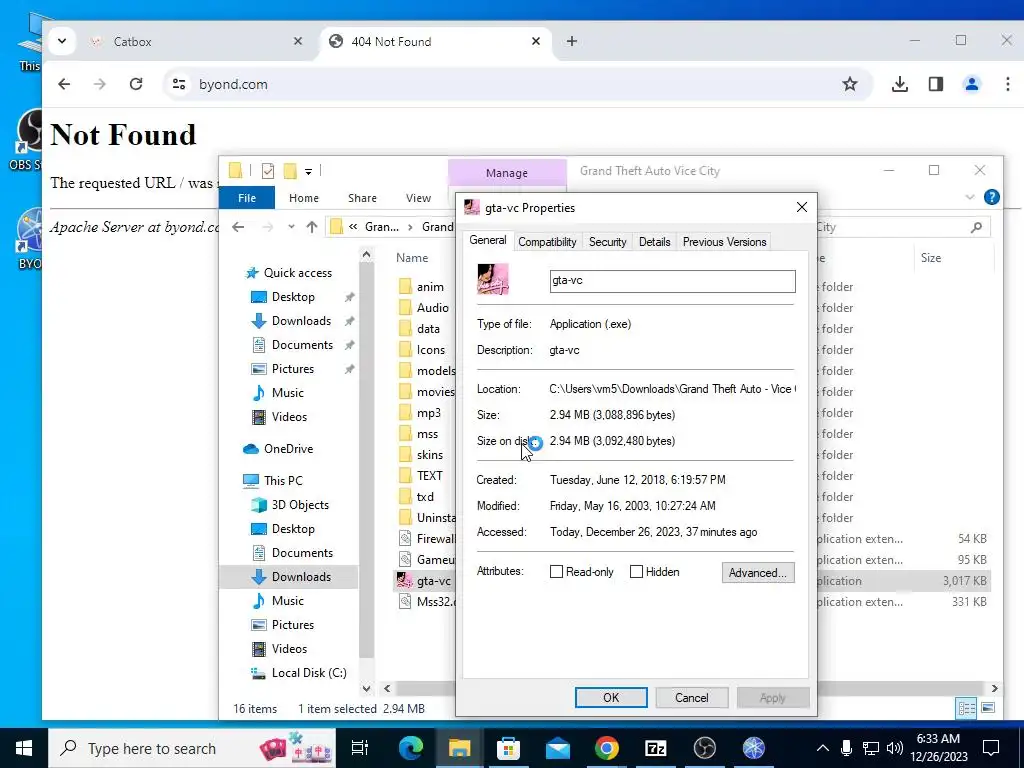Open 7-Zip from taskbar

tap(655, 748)
